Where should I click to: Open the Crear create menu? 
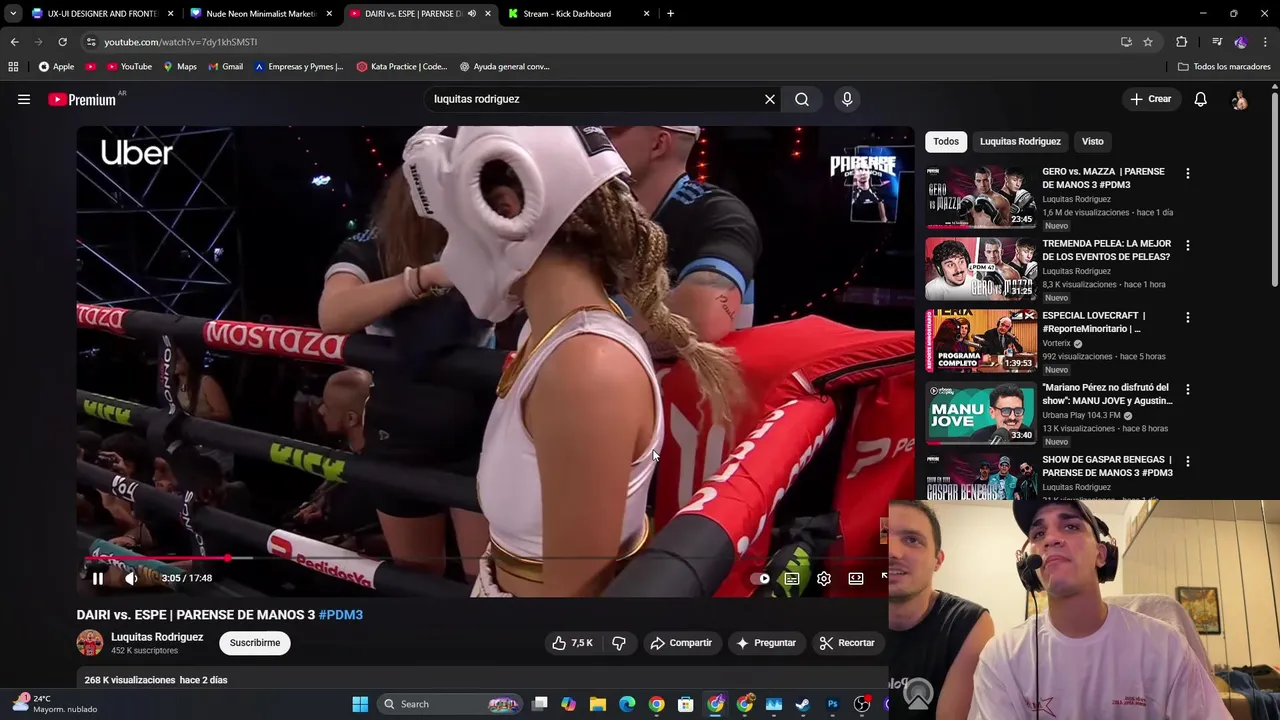(1150, 99)
